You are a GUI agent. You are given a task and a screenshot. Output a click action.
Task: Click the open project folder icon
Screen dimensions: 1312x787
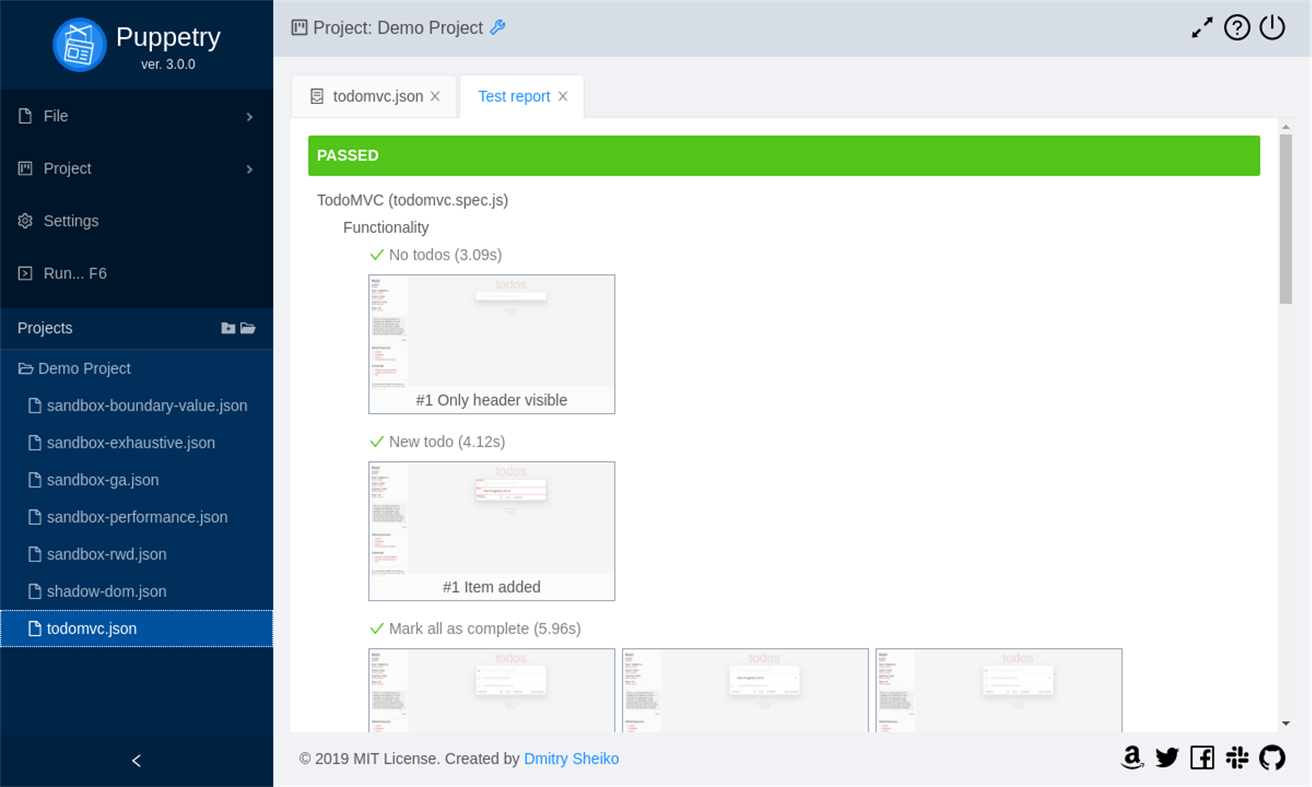(248, 328)
